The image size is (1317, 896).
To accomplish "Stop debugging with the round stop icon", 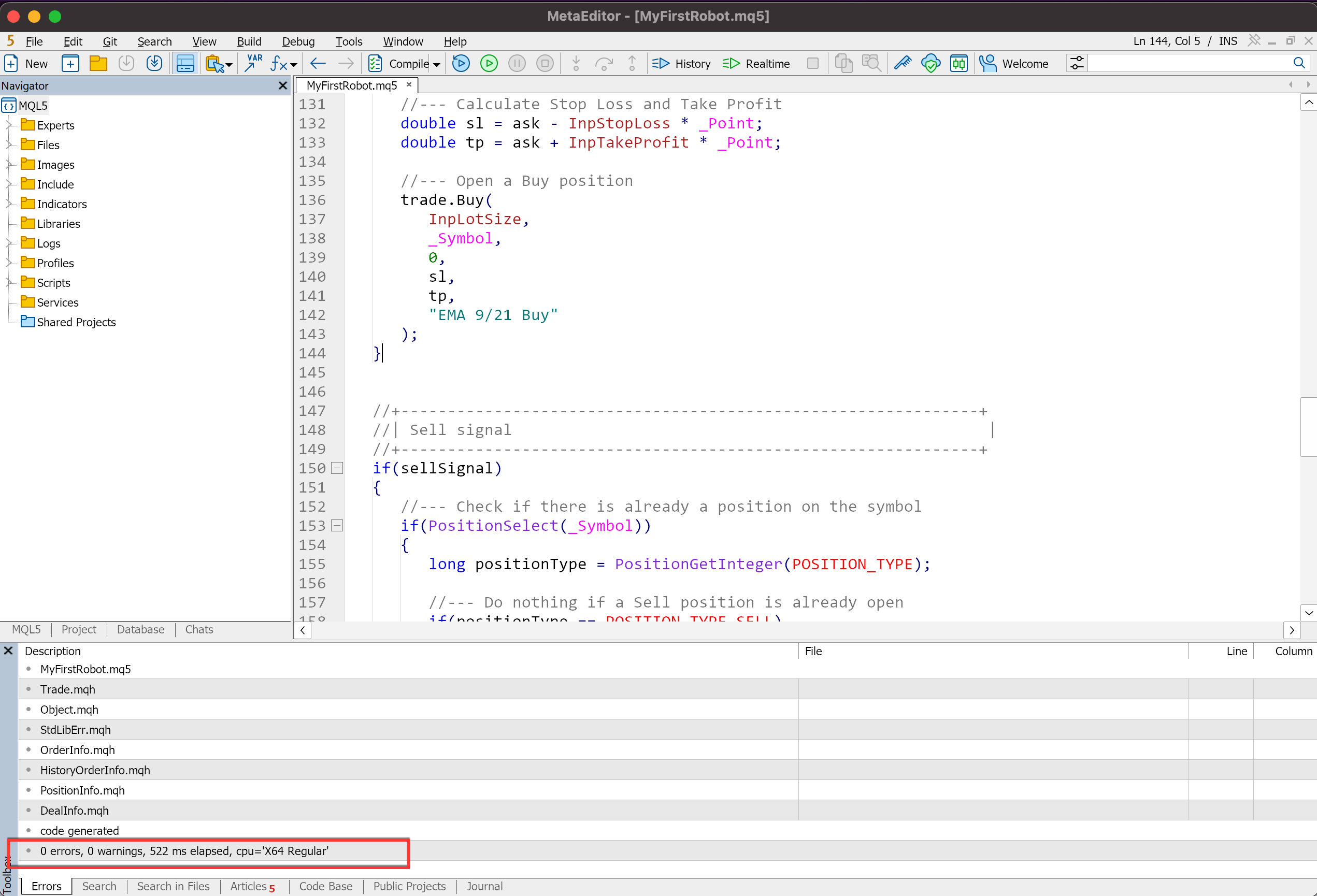I will 545,63.
